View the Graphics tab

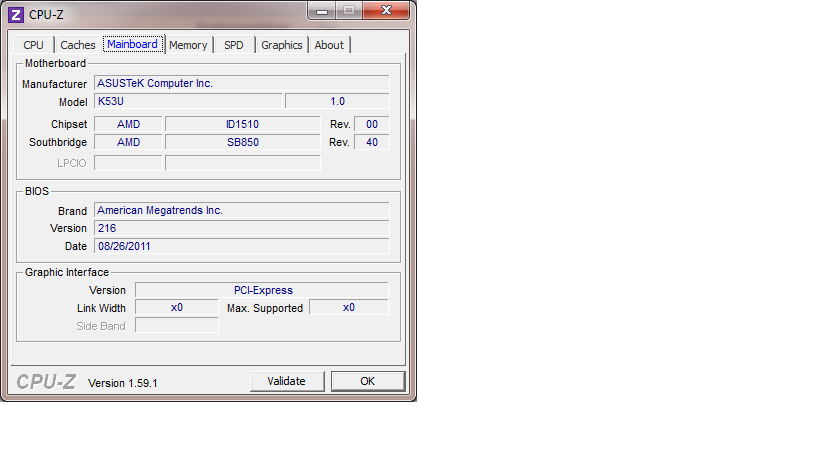click(x=282, y=45)
